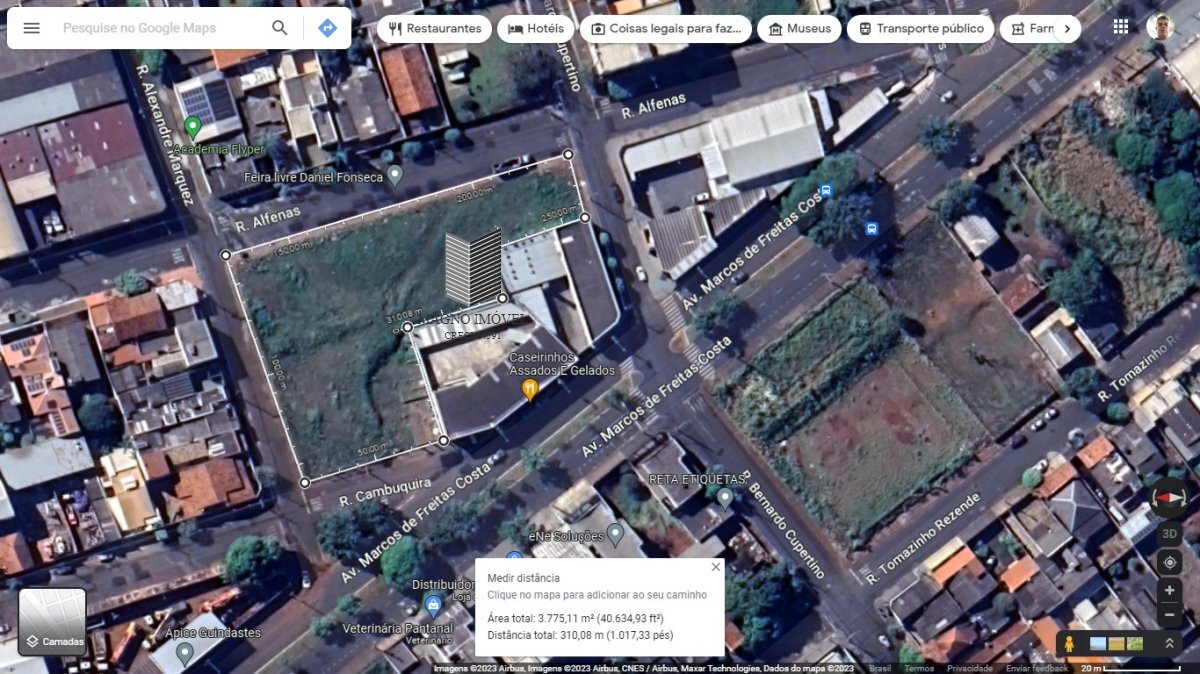Select the Transporte público chip
This screenshot has height=674, width=1200.
pyautogui.click(x=920, y=29)
